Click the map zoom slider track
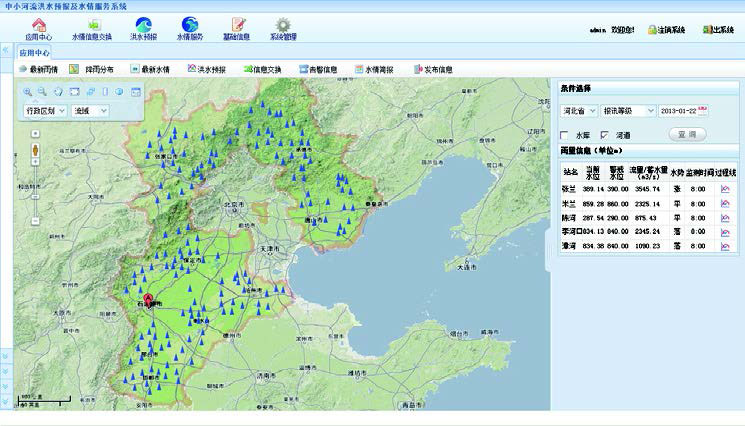745x426 pixels. 36,180
